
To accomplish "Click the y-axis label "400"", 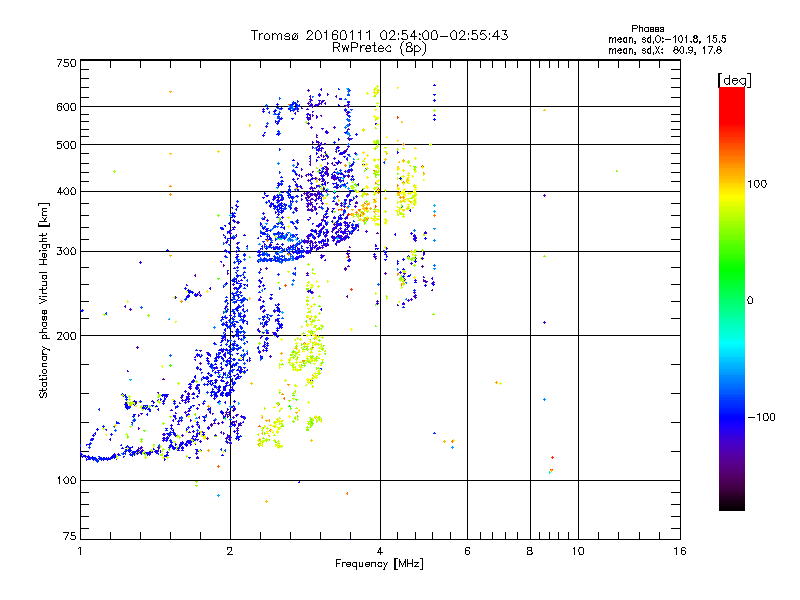I will click(x=66, y=191).
